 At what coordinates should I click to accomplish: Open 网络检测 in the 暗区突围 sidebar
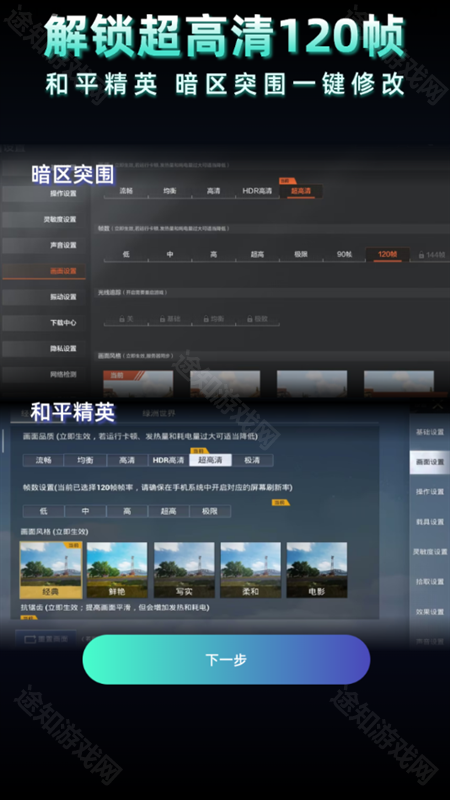44,374
